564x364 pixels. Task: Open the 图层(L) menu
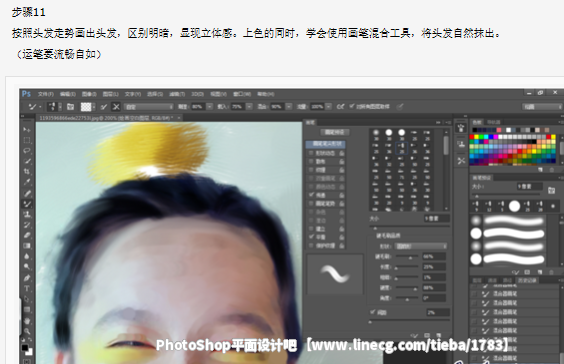tap(111, 94)
